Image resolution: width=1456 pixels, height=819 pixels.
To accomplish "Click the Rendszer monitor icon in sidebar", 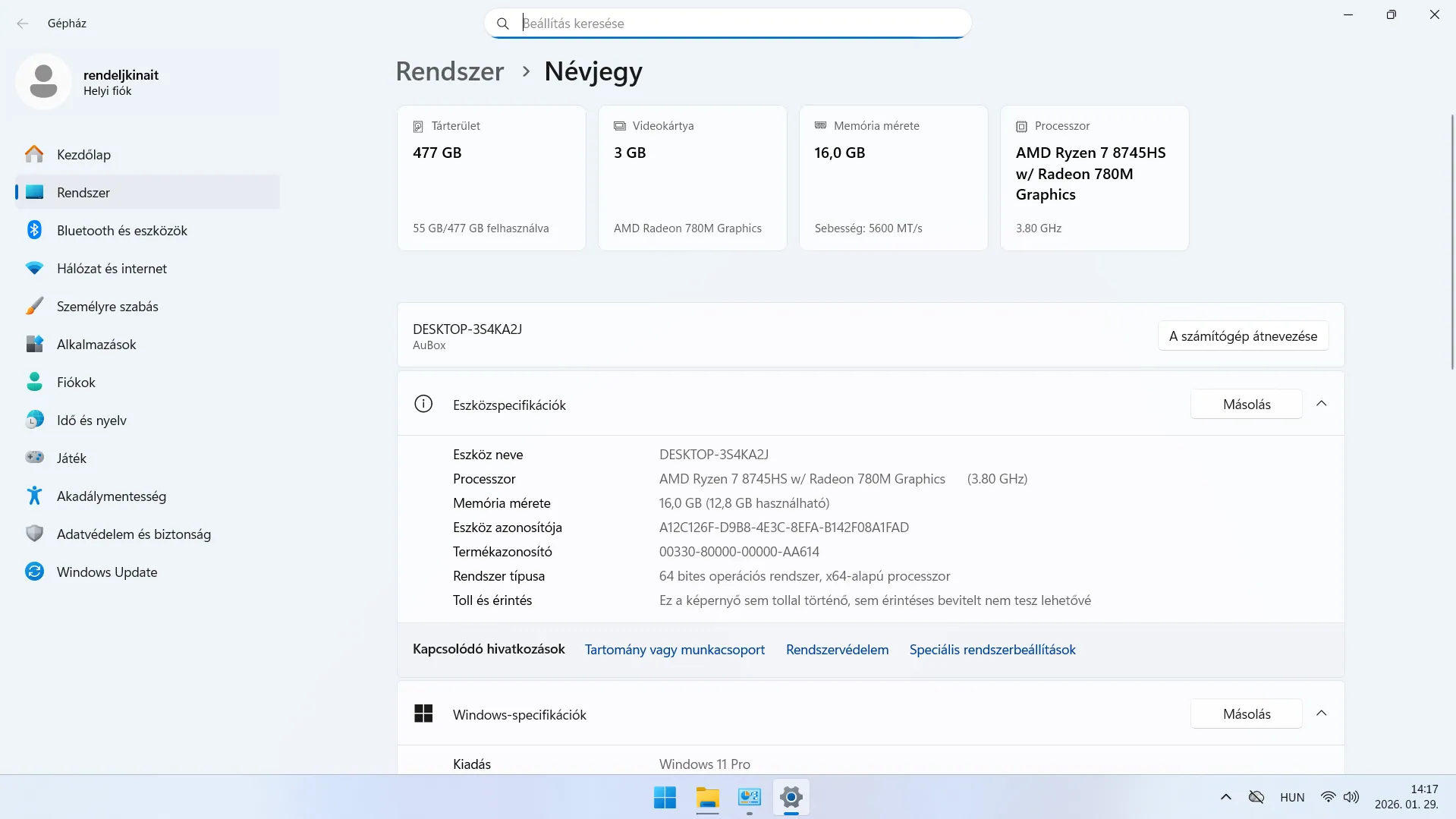I will pyautogui.click(x=34, y=192).
